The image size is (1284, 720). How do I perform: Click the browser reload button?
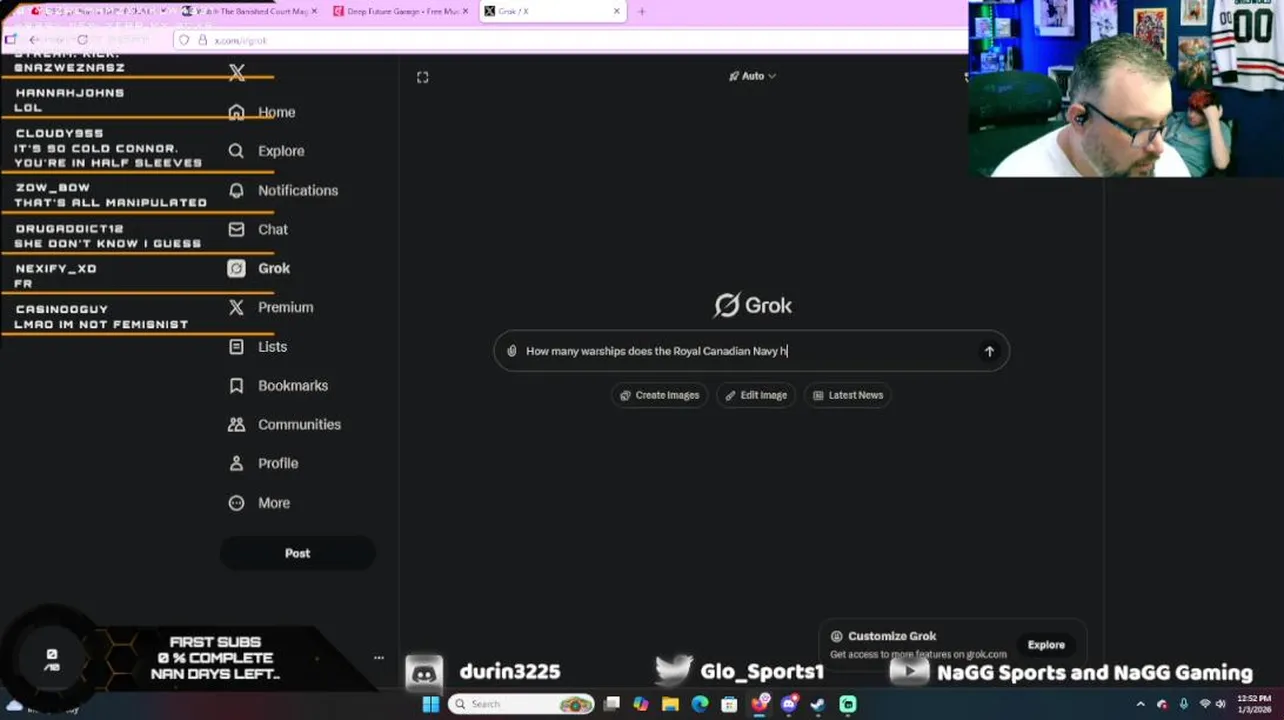point(82,40)
